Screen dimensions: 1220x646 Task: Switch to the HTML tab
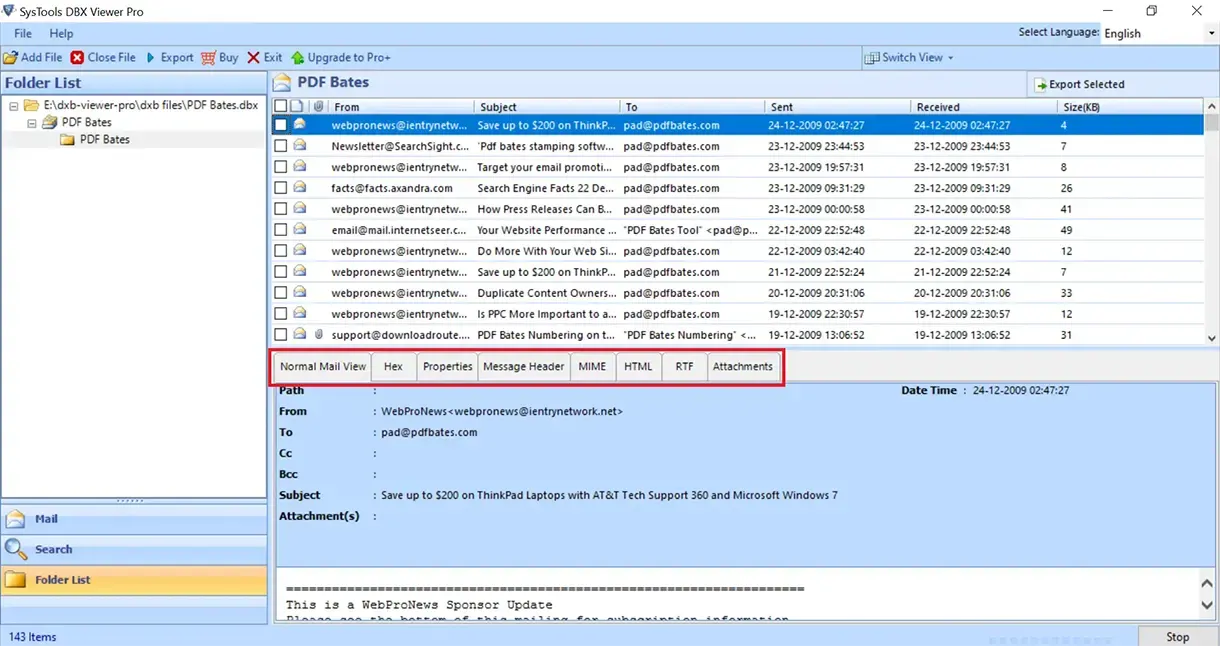pyautogui.click(x=638, y=366)
